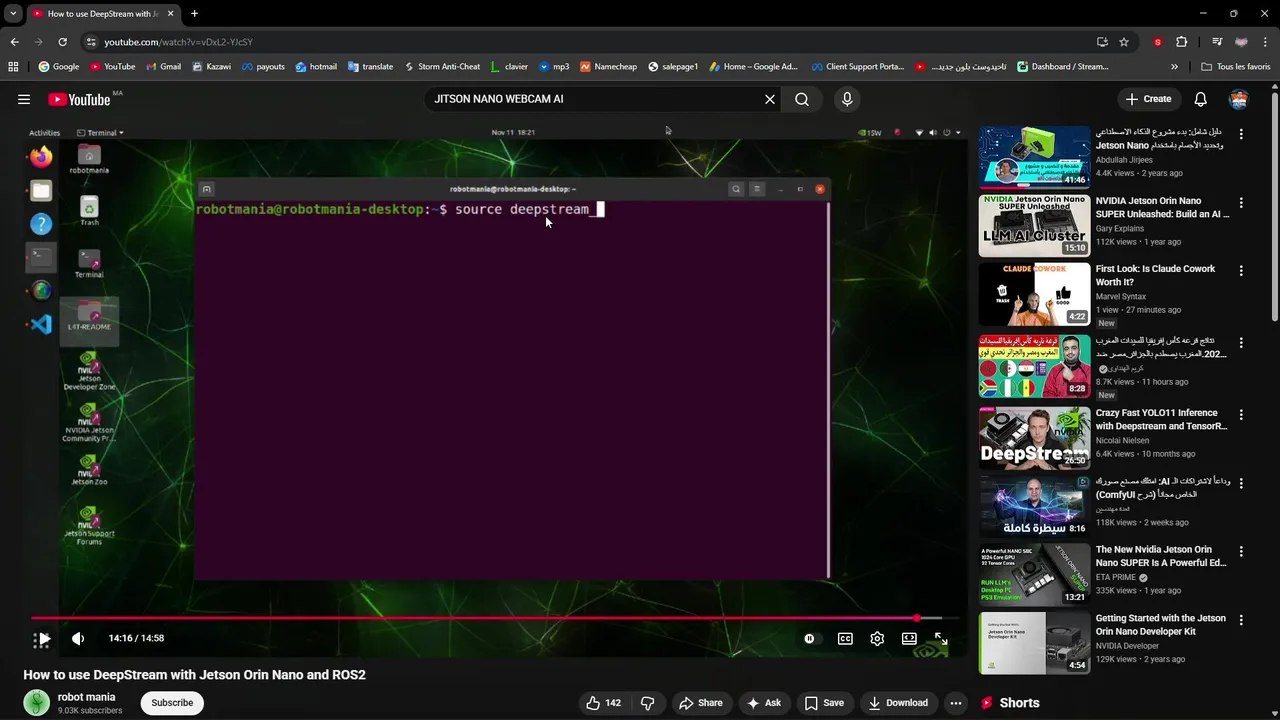
Task: Bookmark this page with the star icon
Action: pos(1124,42)
